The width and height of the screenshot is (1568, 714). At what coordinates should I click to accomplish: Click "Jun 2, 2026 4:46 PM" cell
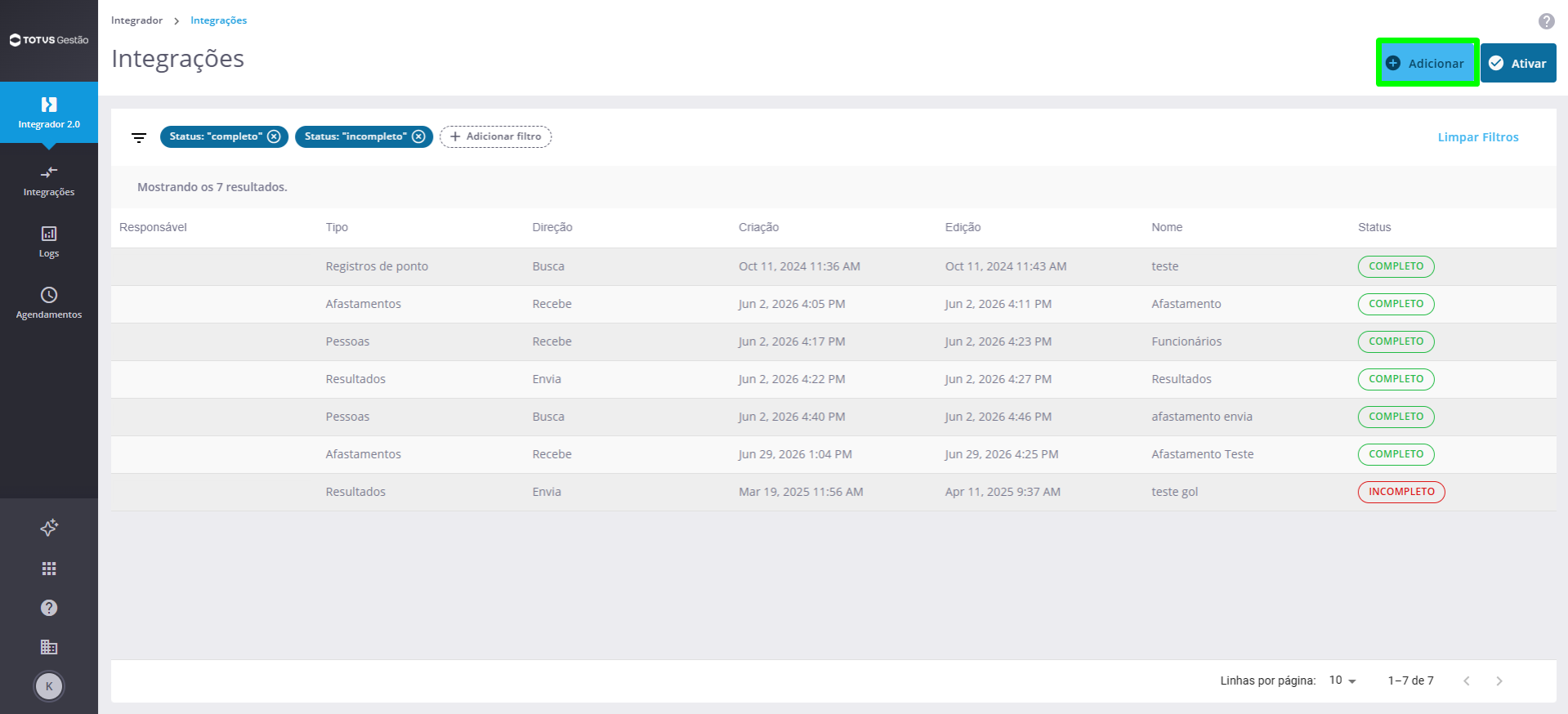coord(998,417)
